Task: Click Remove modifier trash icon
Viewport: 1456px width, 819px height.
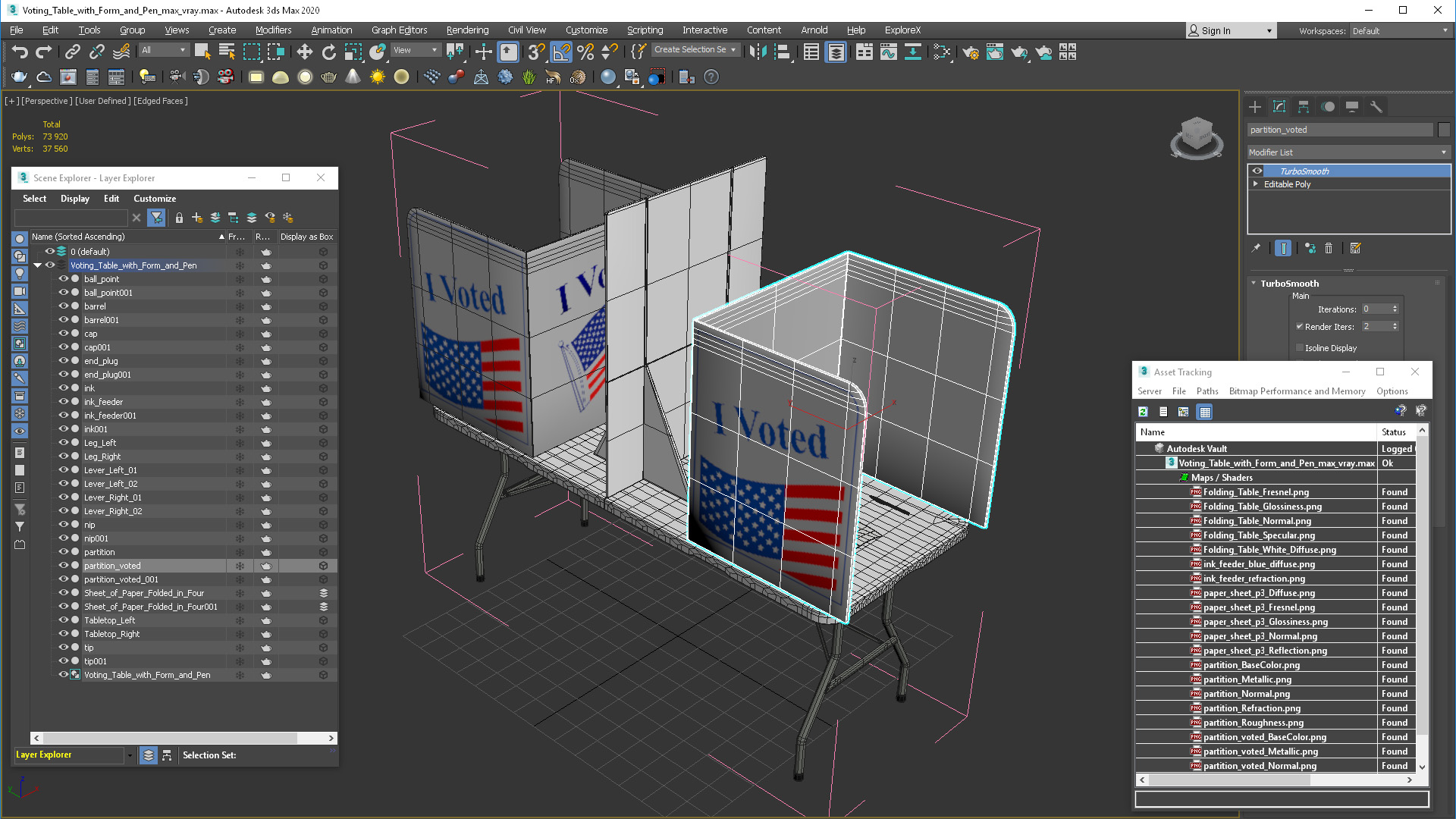Action: click(1329, 248)
